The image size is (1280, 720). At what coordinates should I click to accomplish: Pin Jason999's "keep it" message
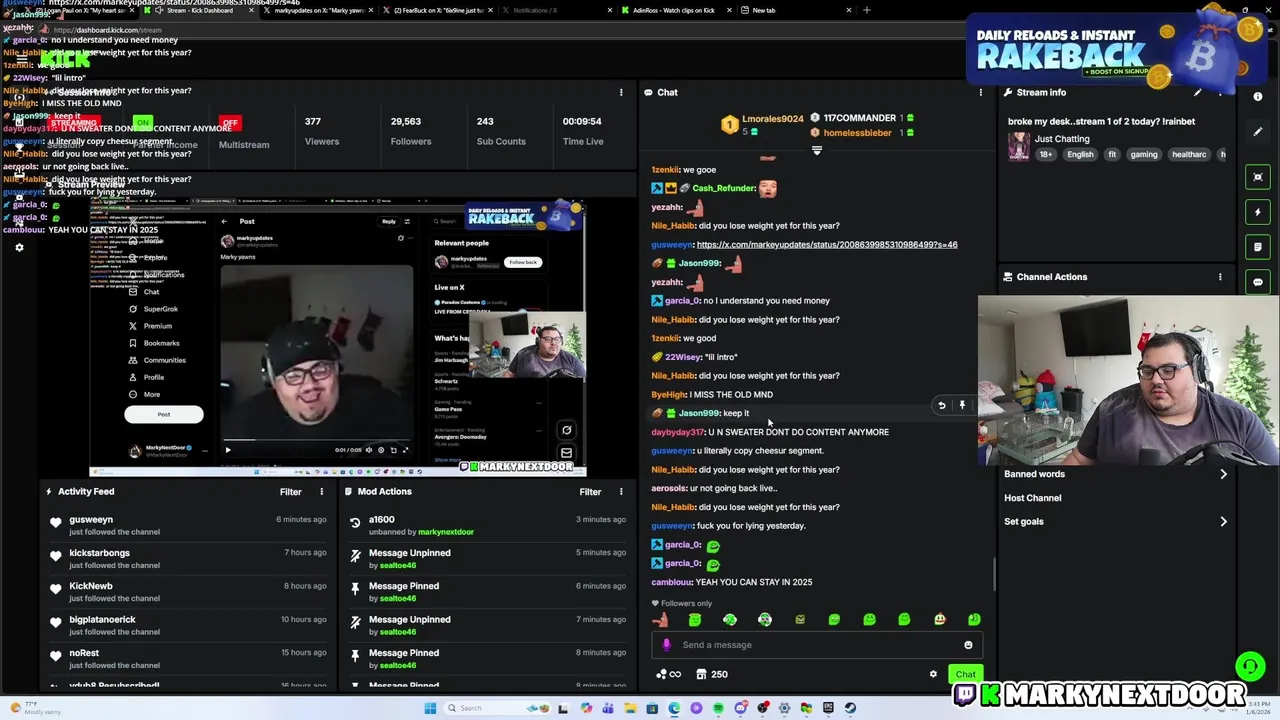coord(962,405)
